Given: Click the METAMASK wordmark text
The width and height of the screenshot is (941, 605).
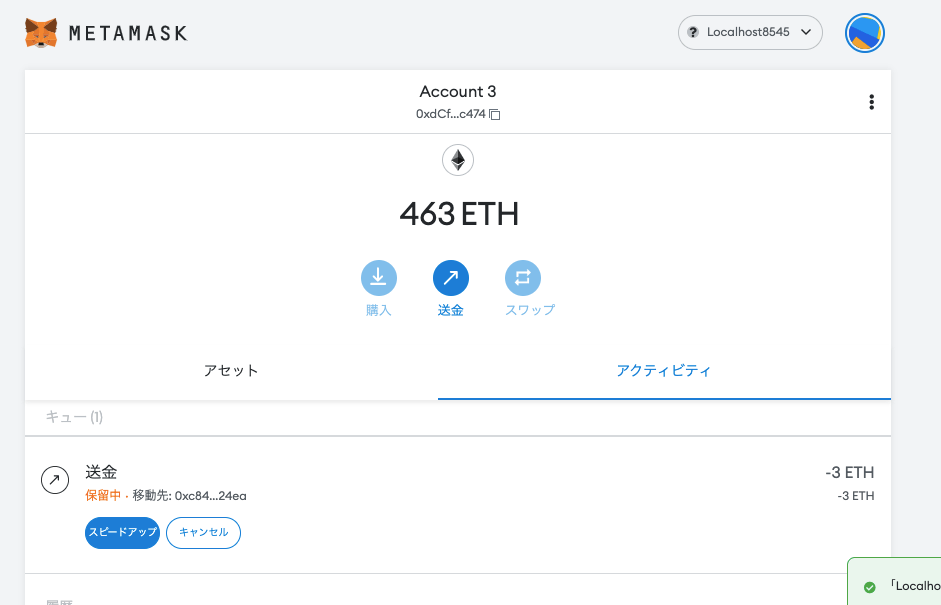Looking at the screenshot, I should coord(128,34).
